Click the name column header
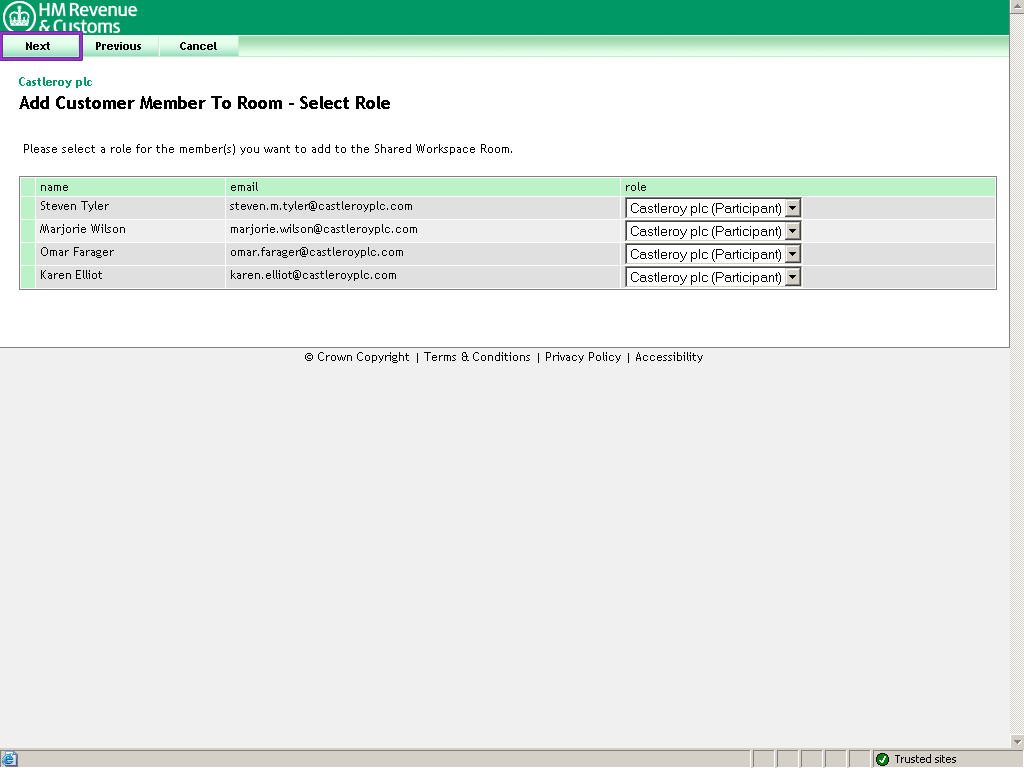This screenshot has width=1024, height=768. point(54,187)
